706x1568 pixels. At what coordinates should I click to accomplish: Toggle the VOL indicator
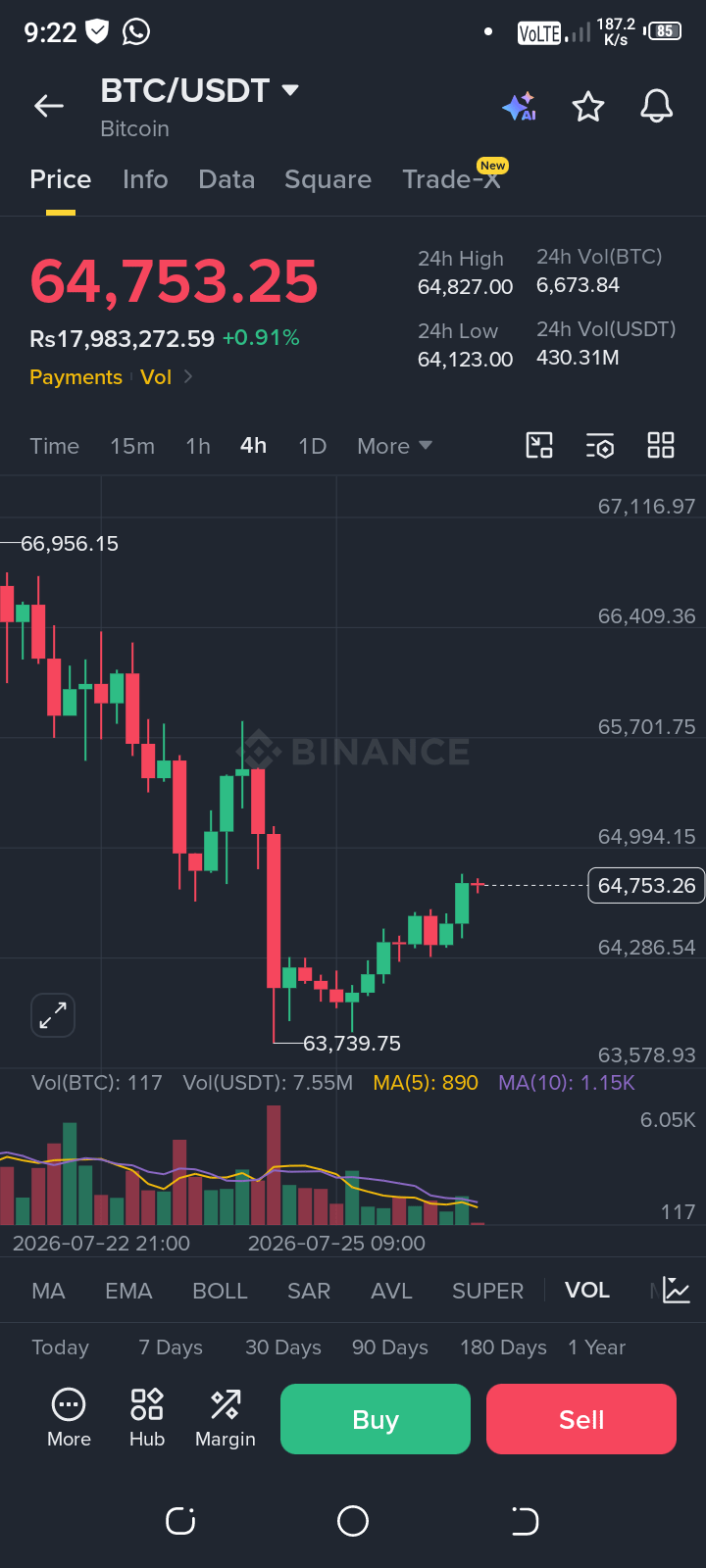(x=587, y=1291)
